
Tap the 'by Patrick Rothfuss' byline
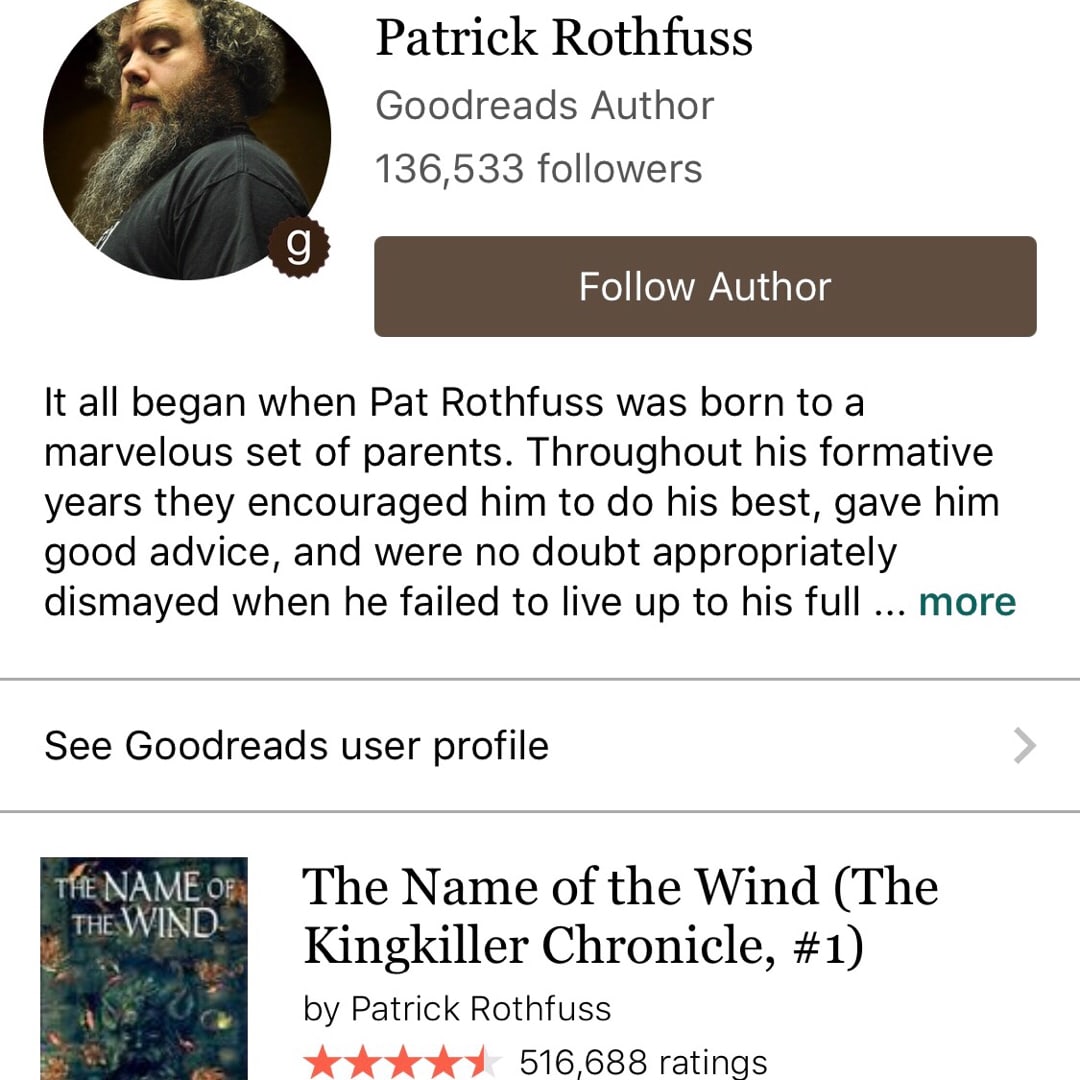457,1009
